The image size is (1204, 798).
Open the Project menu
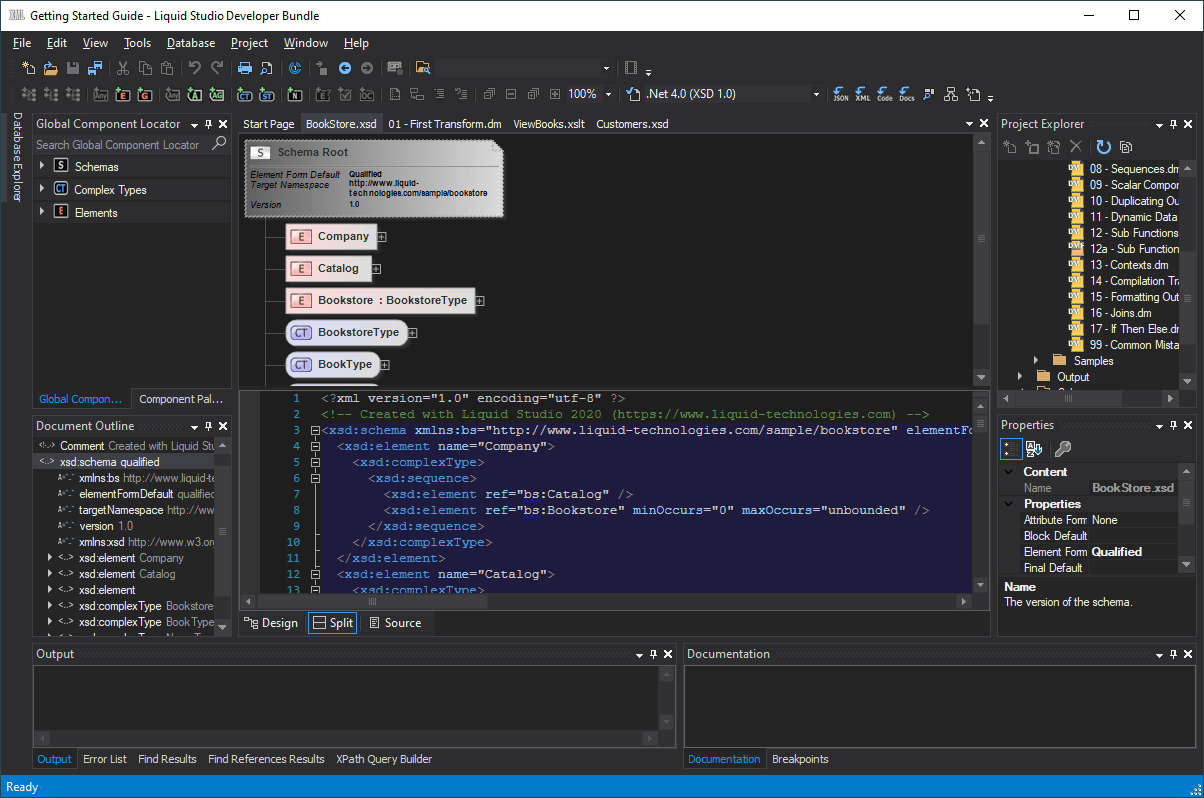coord(249,43)
